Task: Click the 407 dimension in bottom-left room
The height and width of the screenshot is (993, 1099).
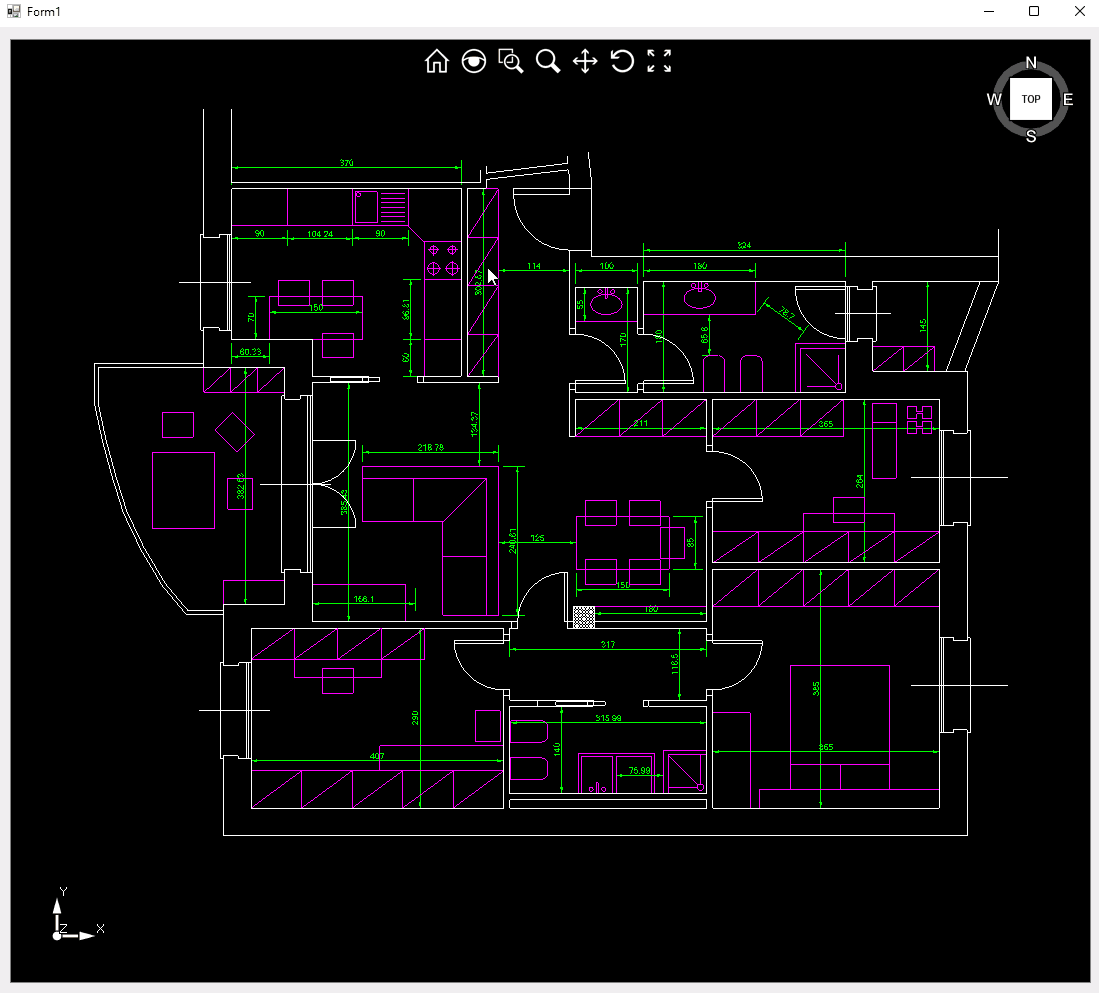Action: click(x=377, y=756)
